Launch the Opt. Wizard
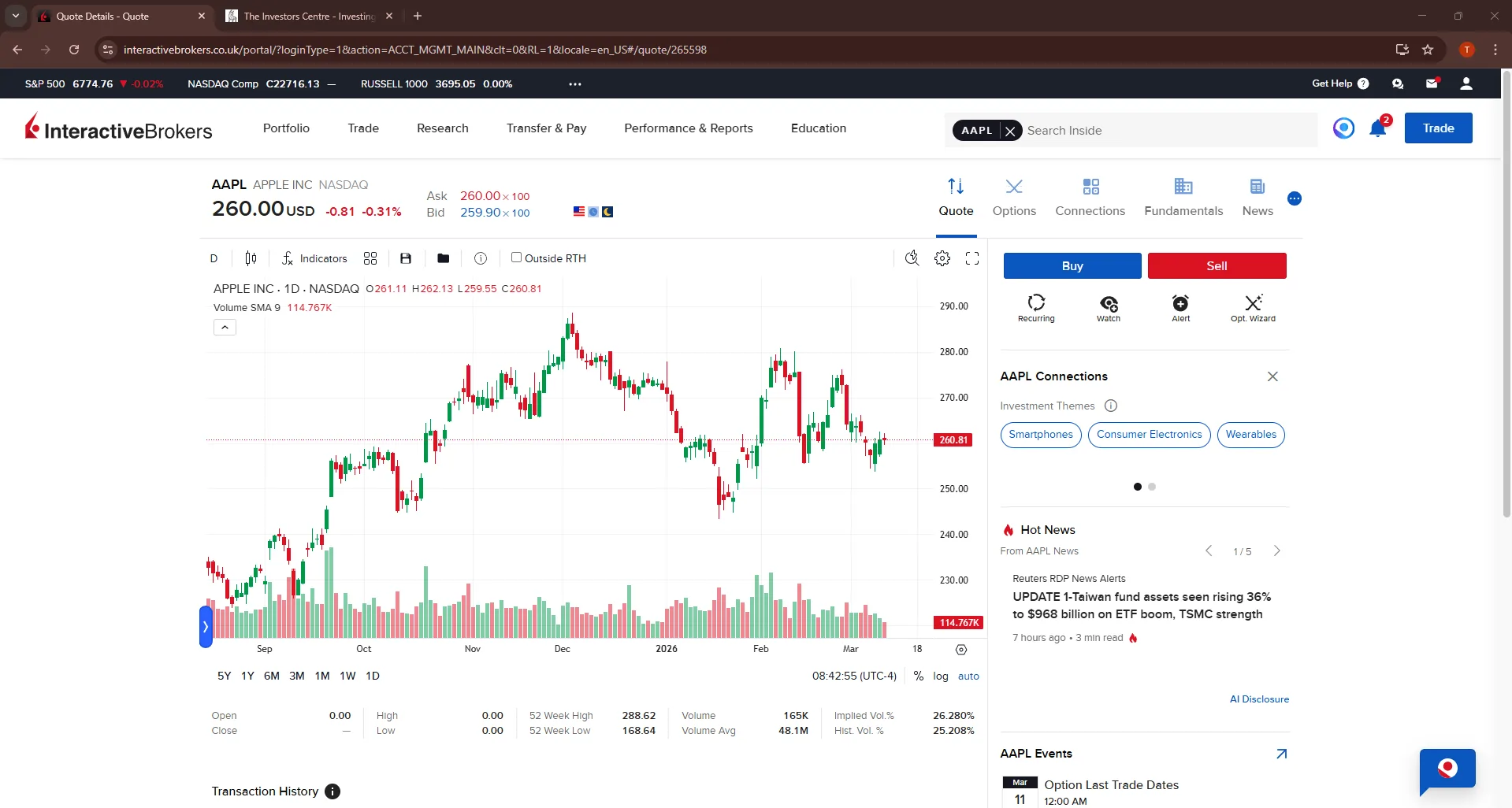The width and height of the screenshot is (1512, 808). click(1253, 308)
